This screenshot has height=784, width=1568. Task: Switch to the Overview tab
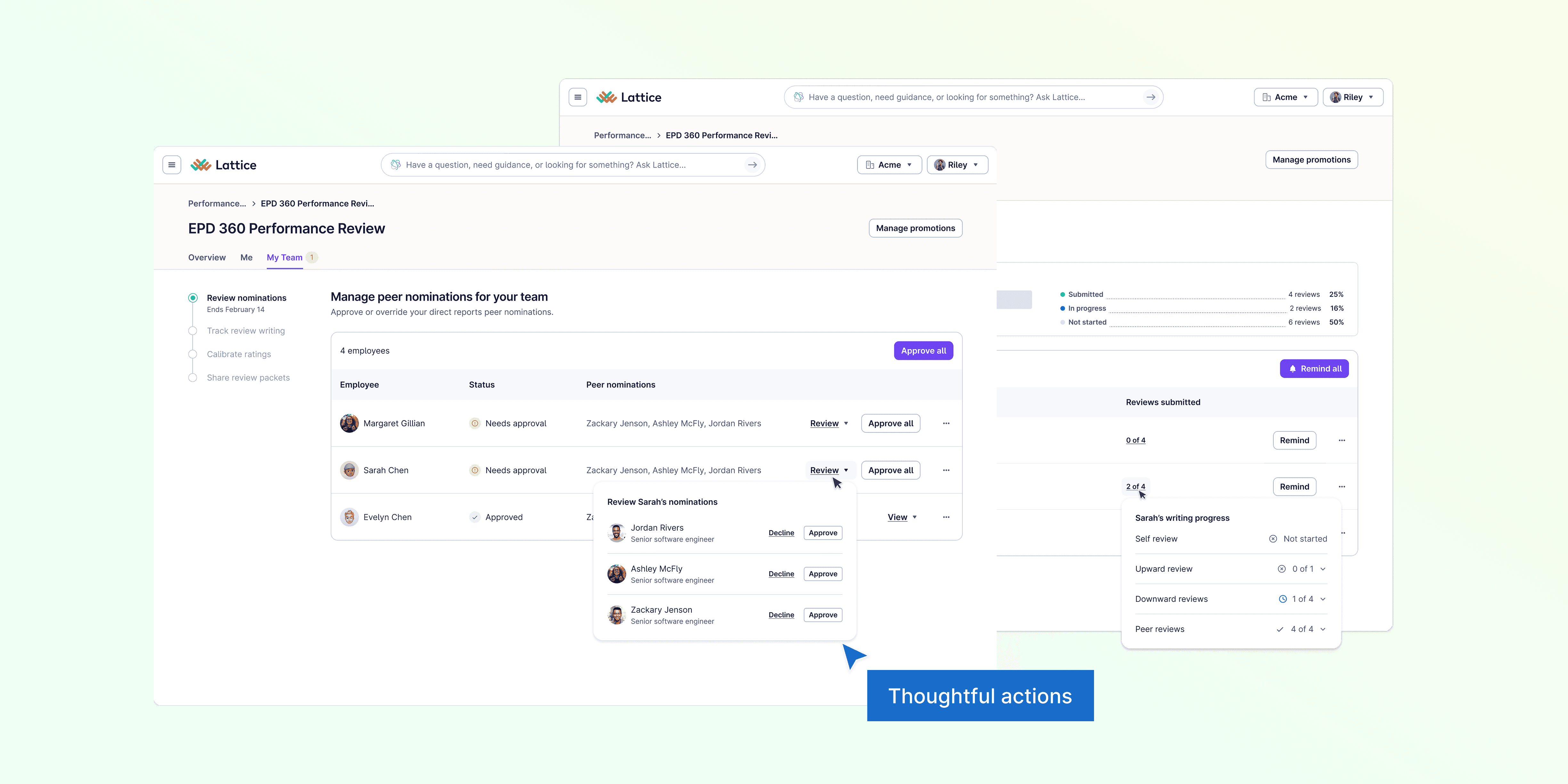pos(207,257)
